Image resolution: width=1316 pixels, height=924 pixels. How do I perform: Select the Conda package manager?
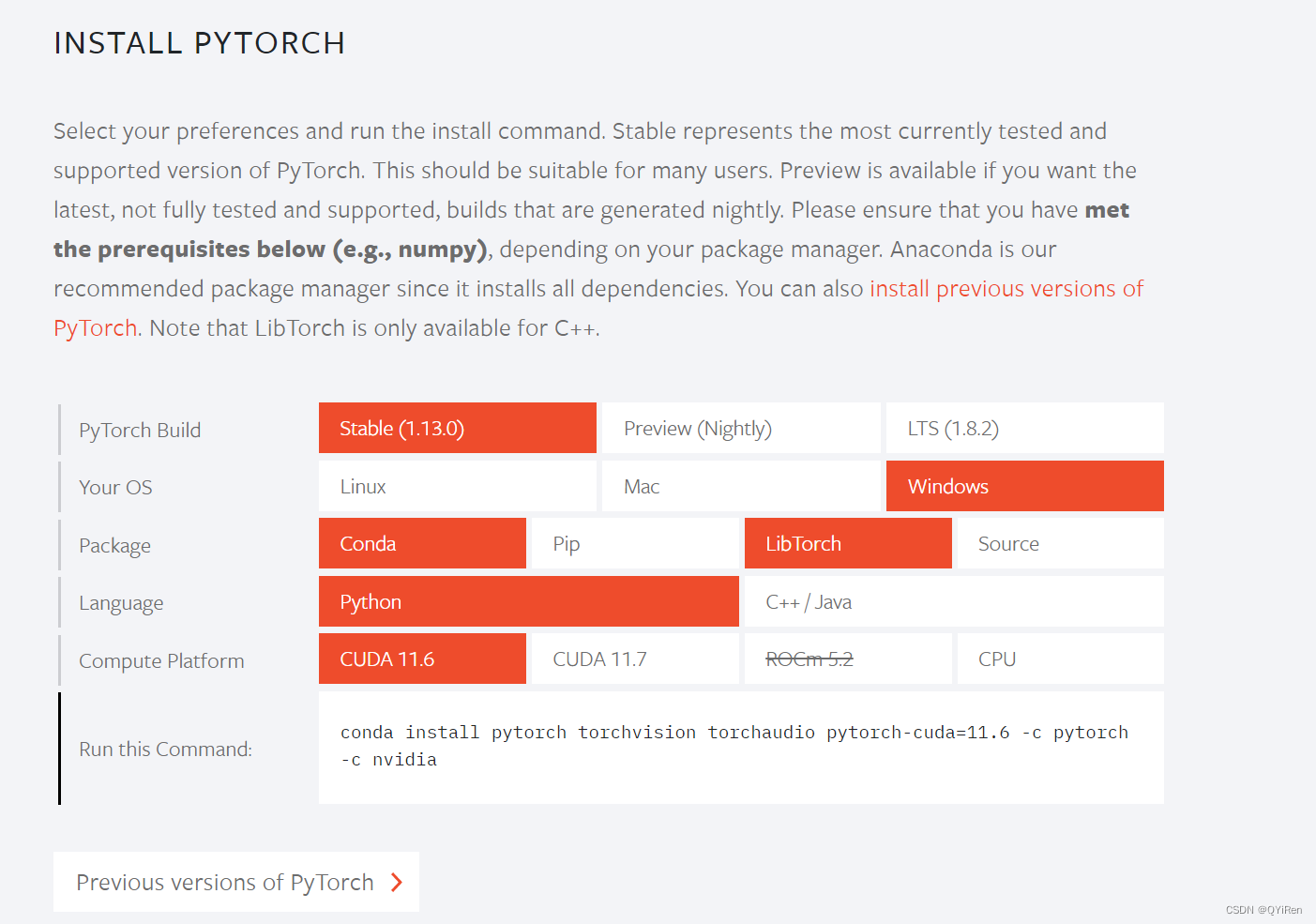click(422, 543)
